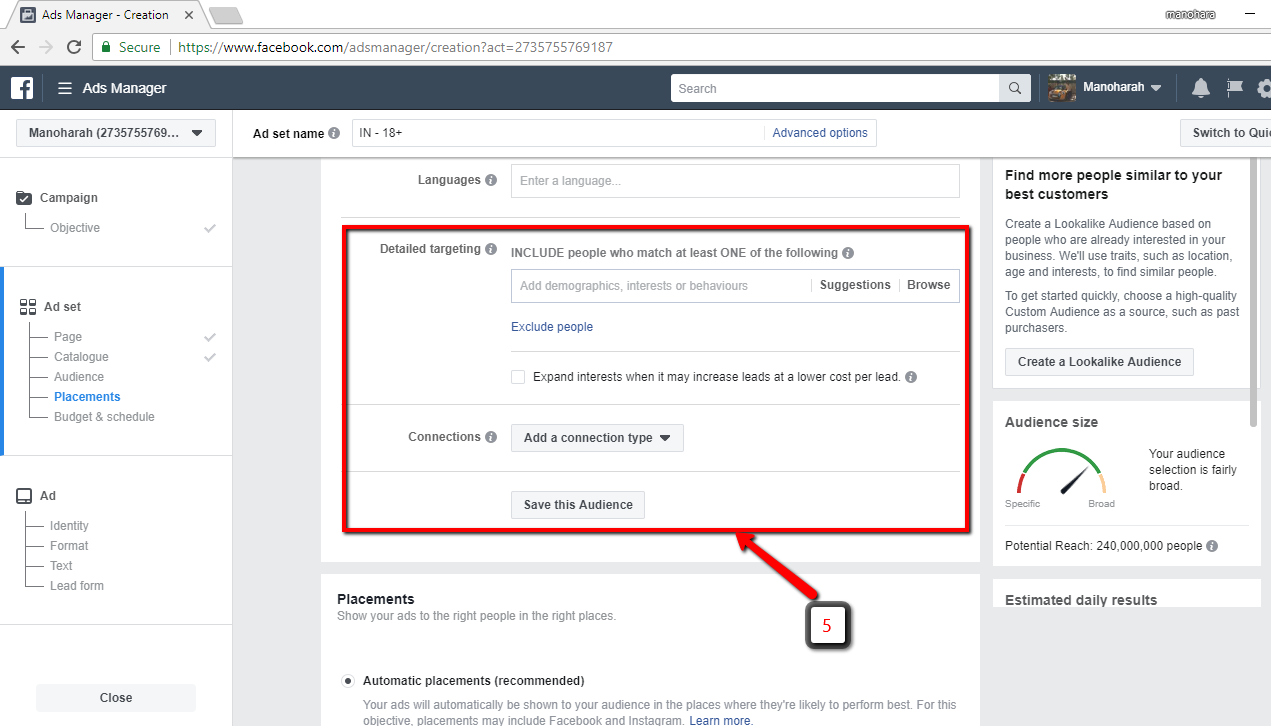This screenshot has height=726, width=1271.
Task: Click the Close button in sidebar
Action: tap(116, 698)
